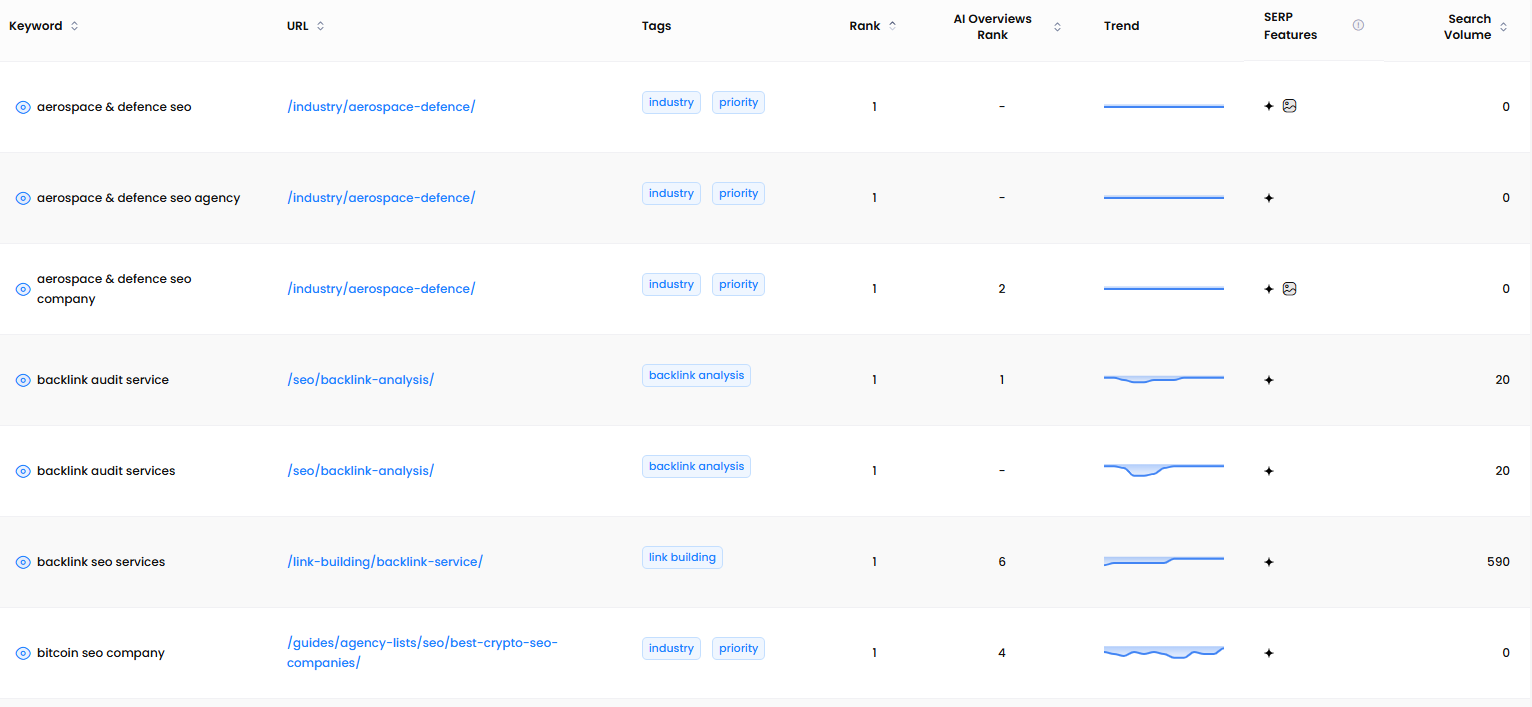Viewport: 1532px width, 707px height.
Task: Click trend sparkline for backlink audit services
Action: [1163, 469]
